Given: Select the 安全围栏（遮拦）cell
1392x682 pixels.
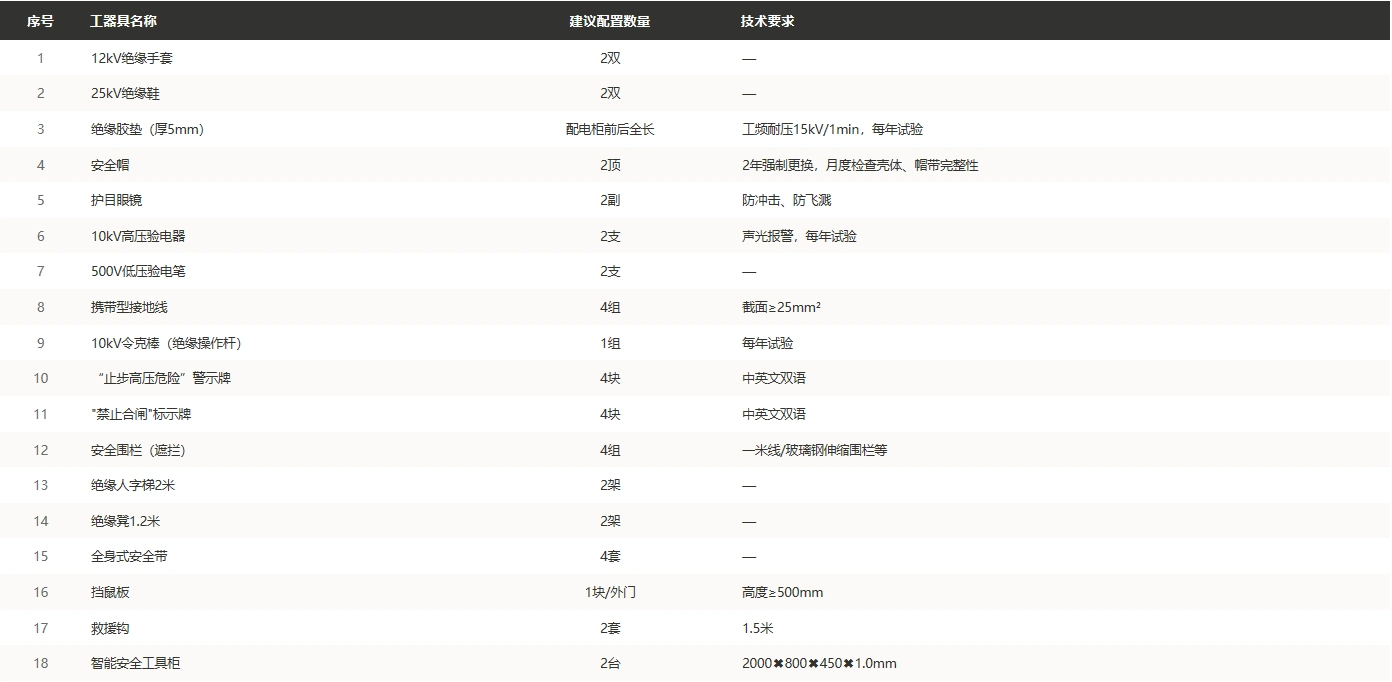Looking at the screenshot, I should pyautogui.click(x=138, y=450).
